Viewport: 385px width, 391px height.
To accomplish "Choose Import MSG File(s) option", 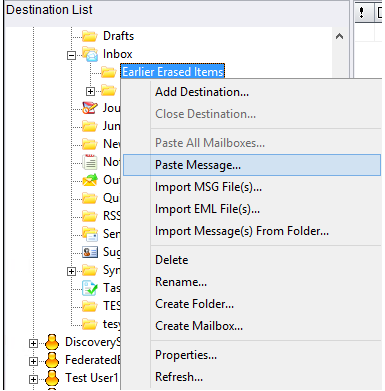I will [252, 187].
